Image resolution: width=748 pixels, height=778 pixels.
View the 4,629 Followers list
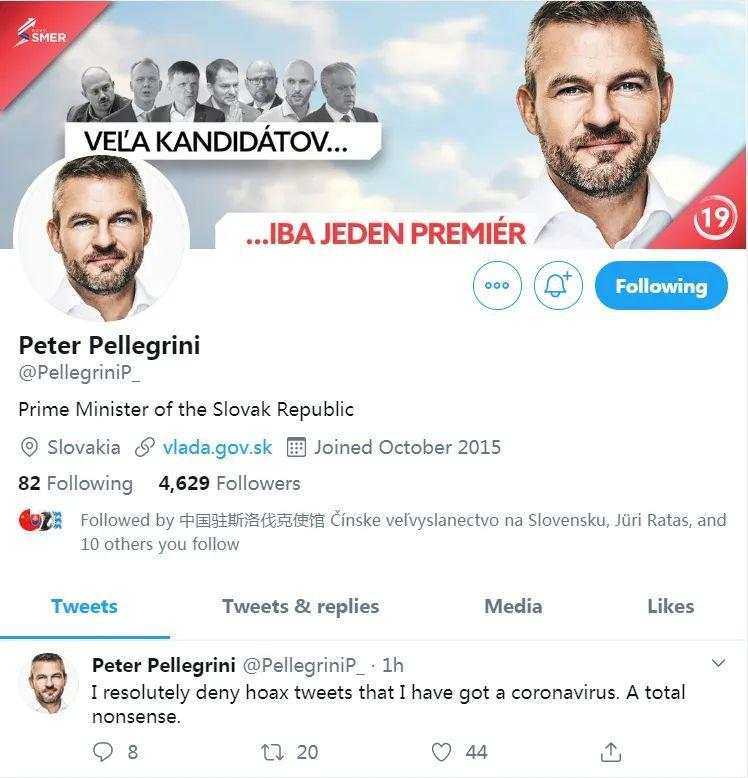pyautogui.click(x=229, y=483)
